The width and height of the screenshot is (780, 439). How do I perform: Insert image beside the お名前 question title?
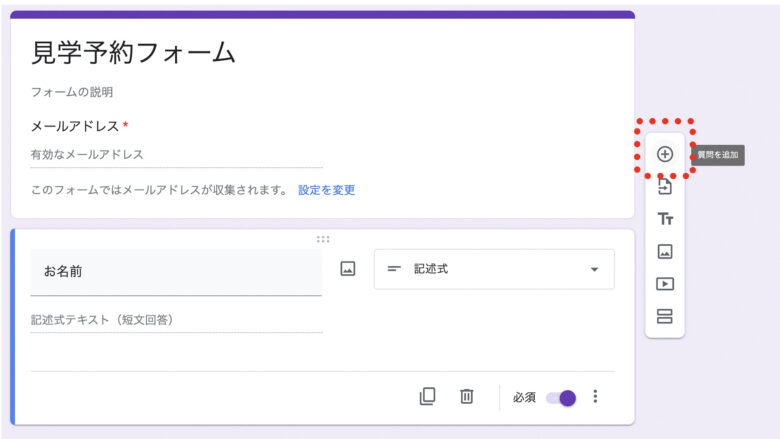348,269
